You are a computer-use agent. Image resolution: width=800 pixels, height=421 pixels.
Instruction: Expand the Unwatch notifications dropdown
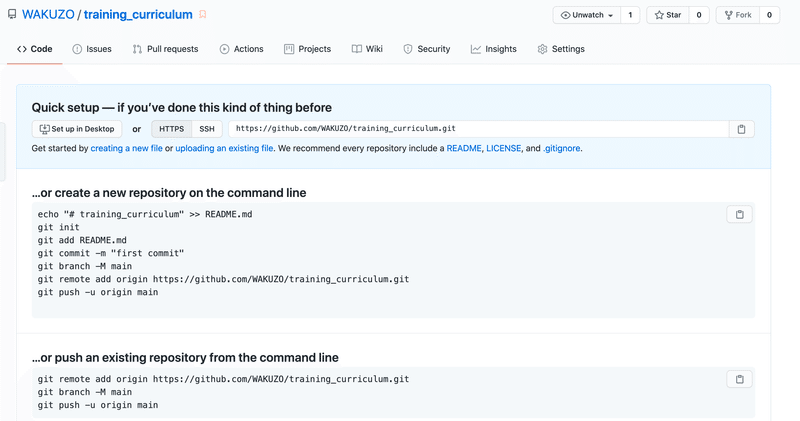click(x=587, y=15)
